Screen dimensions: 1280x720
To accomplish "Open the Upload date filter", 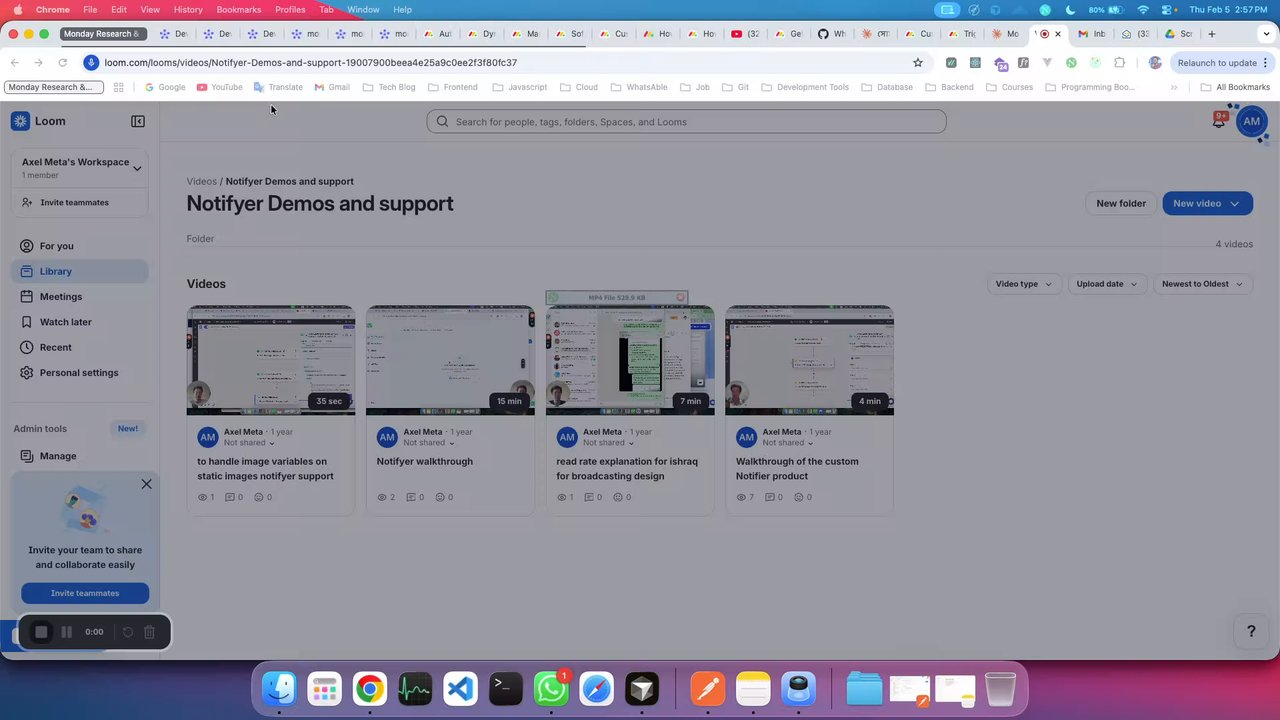I will tap(1106, 284).
